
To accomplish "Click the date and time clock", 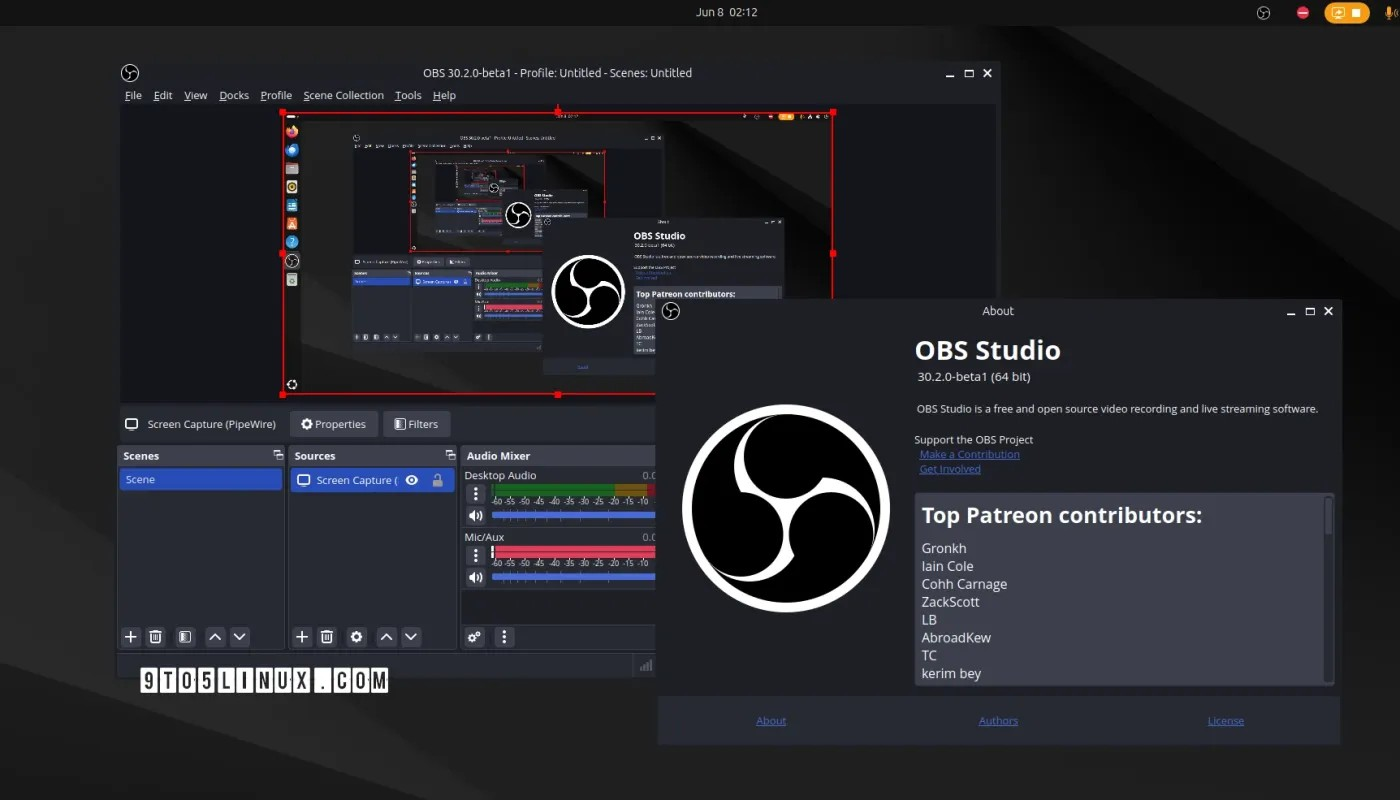I will [726, 13].
